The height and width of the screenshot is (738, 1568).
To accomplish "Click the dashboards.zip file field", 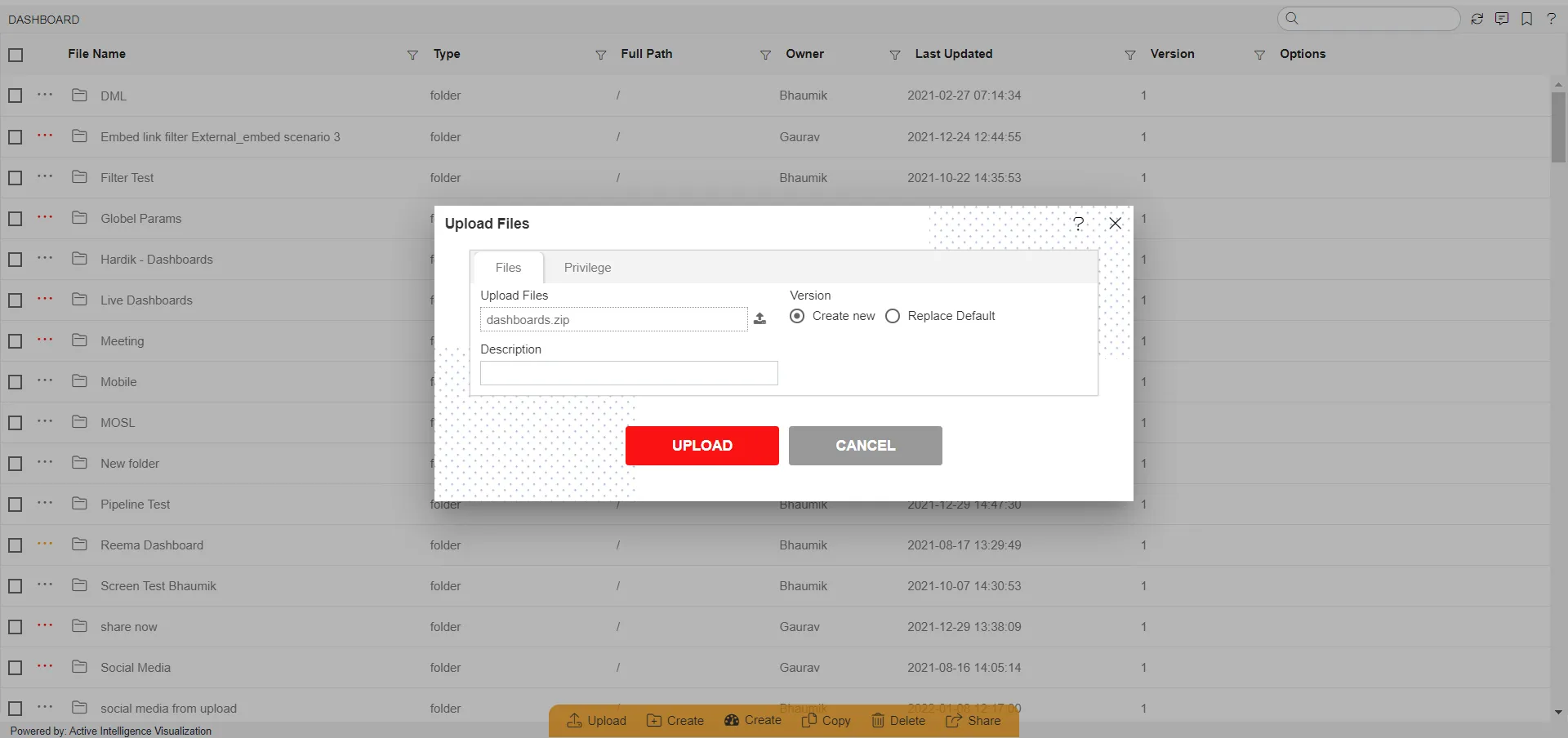I will pos(614,319).
